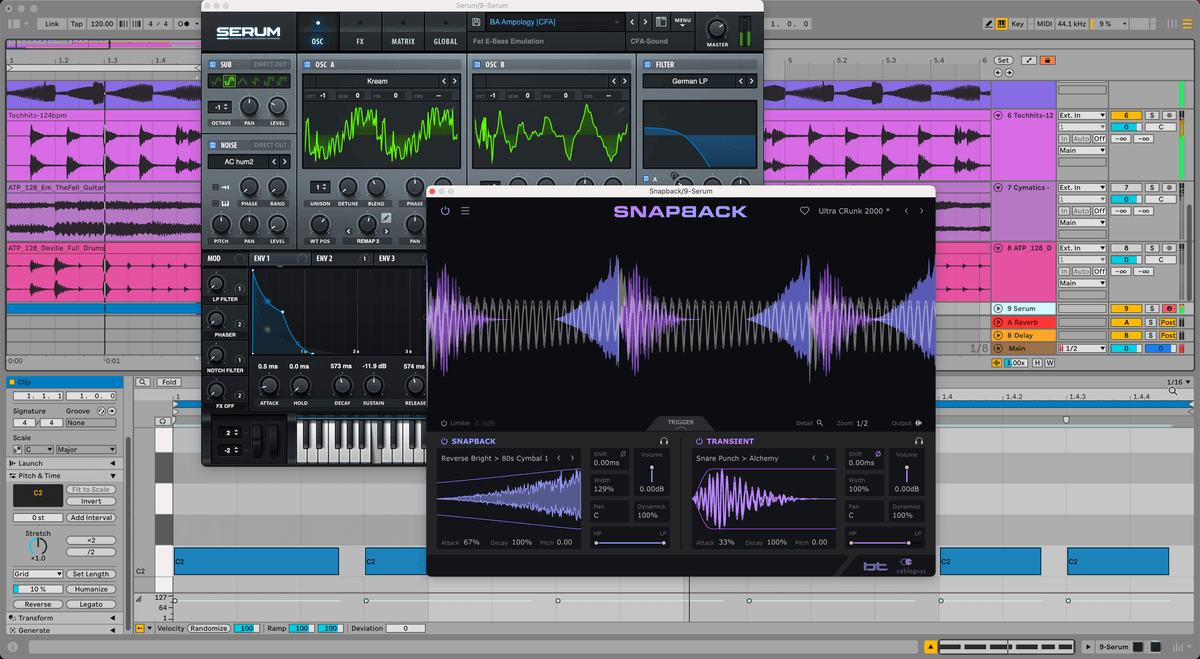
Task: Click the Detail magnifier icon in Snapback
Action: (x=820, y=423)
